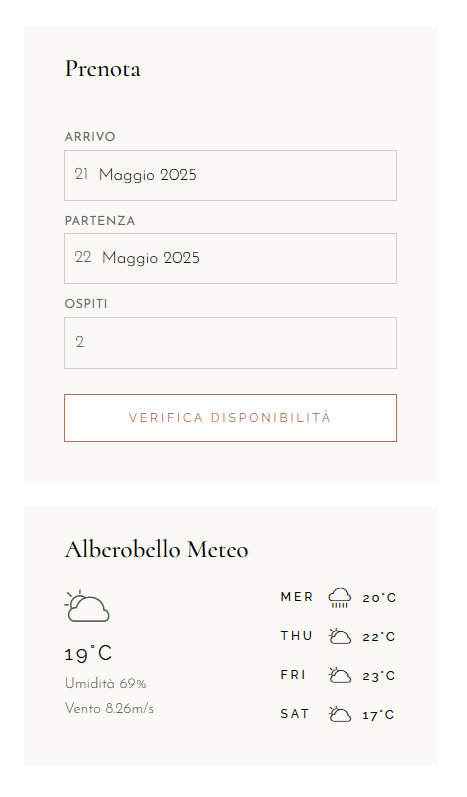Viewport: 467px width, 797px height.
Task: Click the Vento 8.26m/s text
Action: click(109, 708)
